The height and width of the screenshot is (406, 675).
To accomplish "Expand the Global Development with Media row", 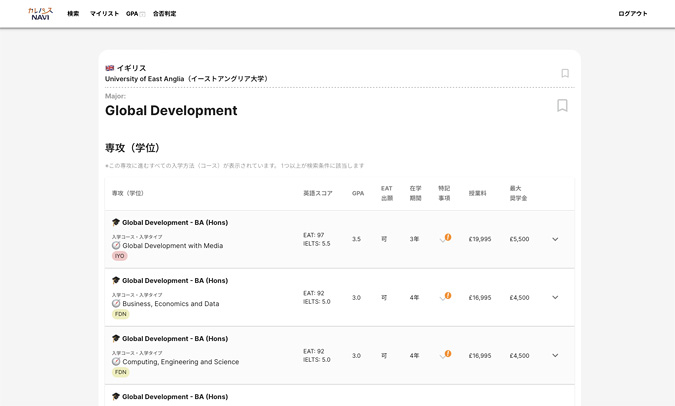I will point(555,239).
